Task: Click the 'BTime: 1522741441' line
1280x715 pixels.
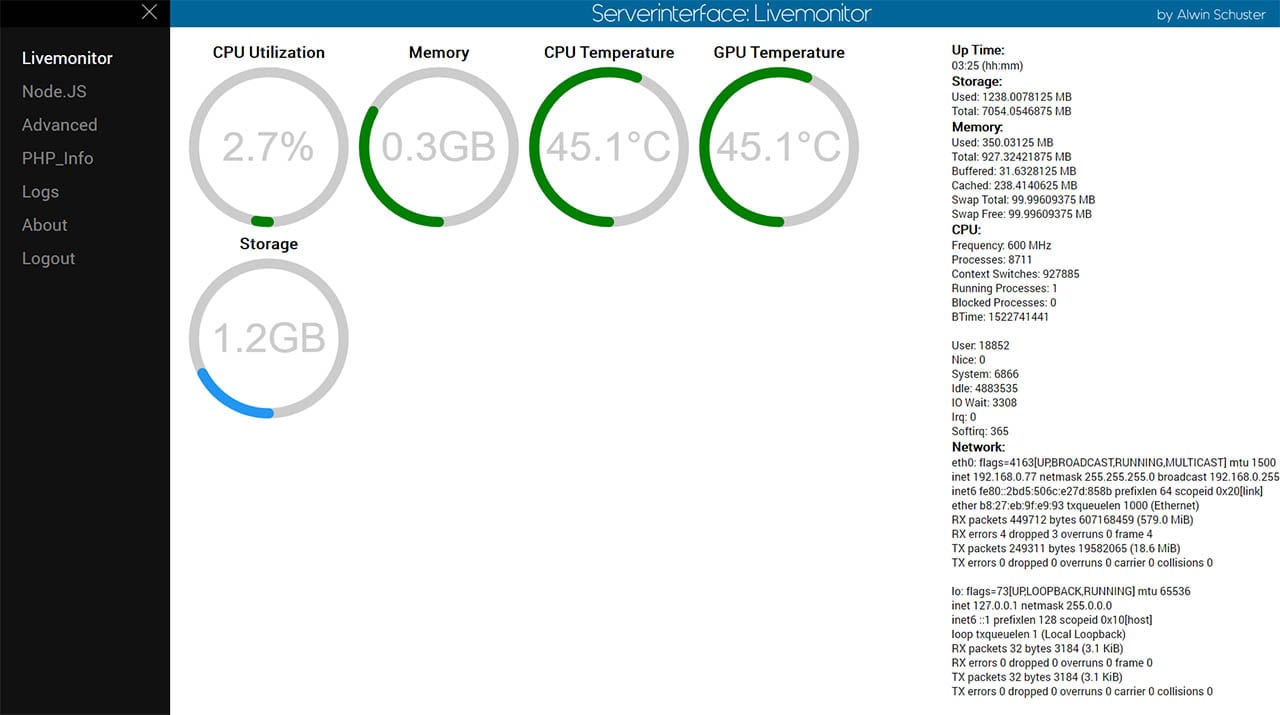Action: click(x=1000, y=317)
